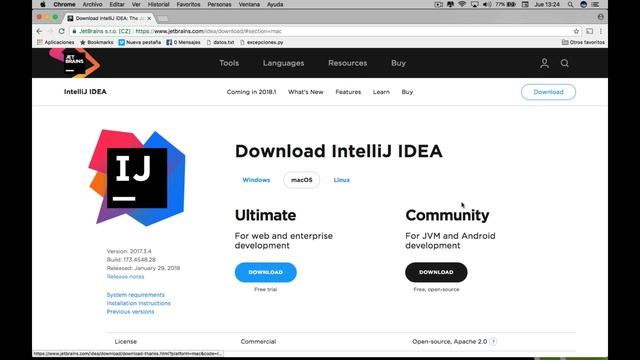Open the Historial menu
This screenshot has width=640, height=360.
coord(158,4)
